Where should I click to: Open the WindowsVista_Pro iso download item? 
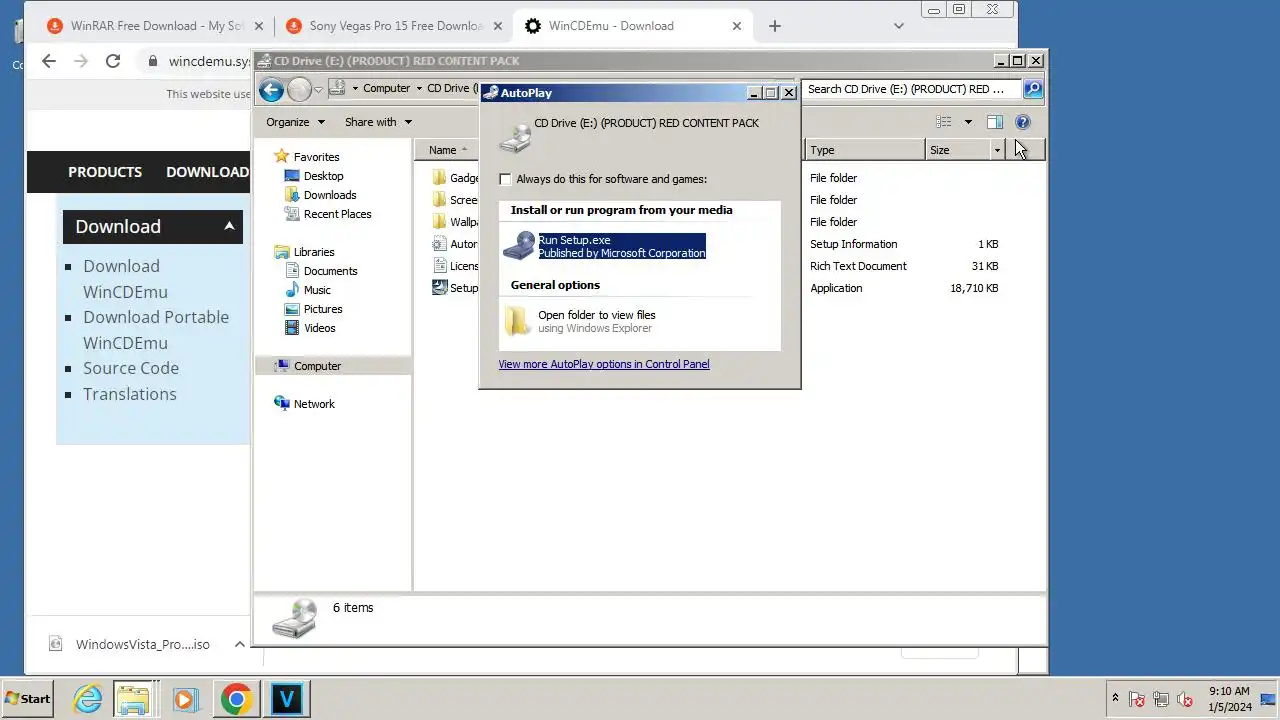click(x=130, y=644)
